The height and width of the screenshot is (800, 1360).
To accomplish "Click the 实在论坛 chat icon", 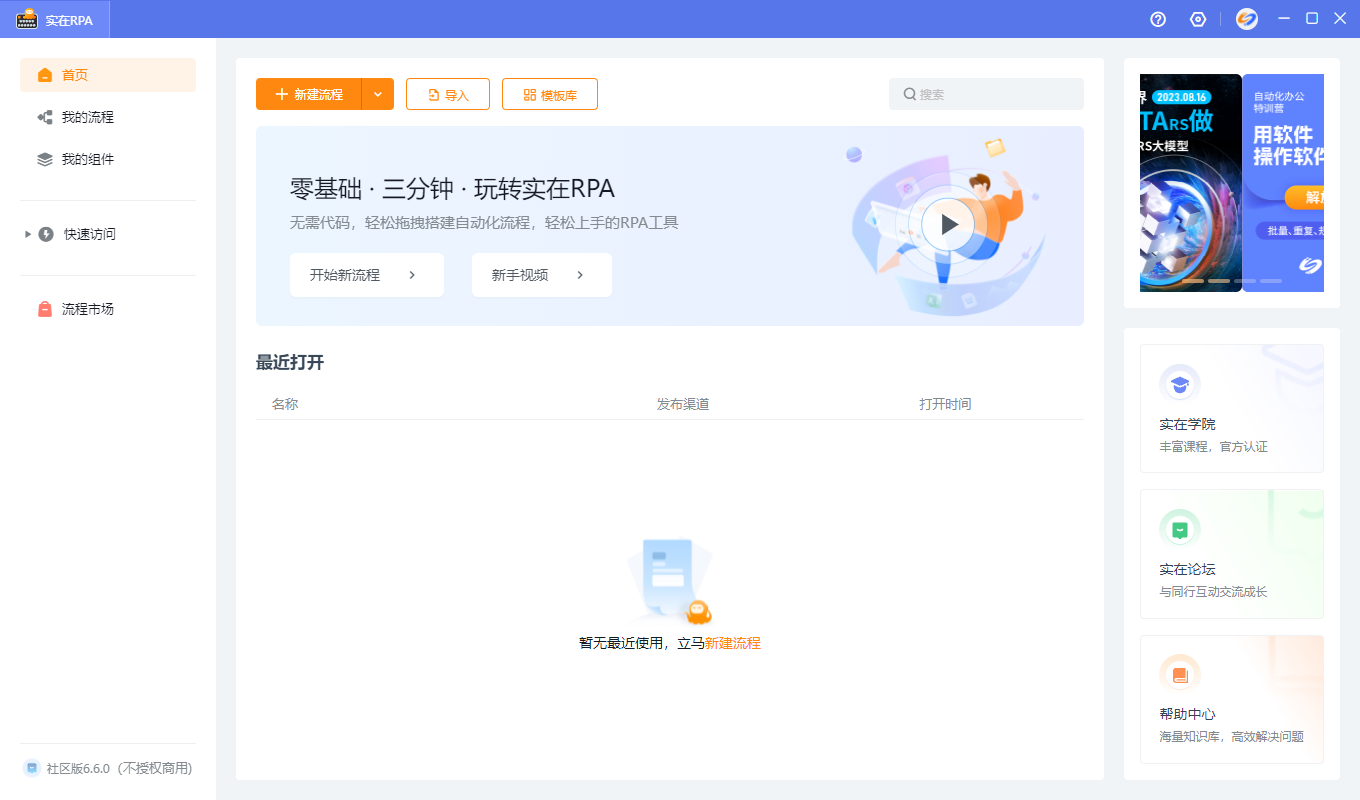I will [1180, 529].
